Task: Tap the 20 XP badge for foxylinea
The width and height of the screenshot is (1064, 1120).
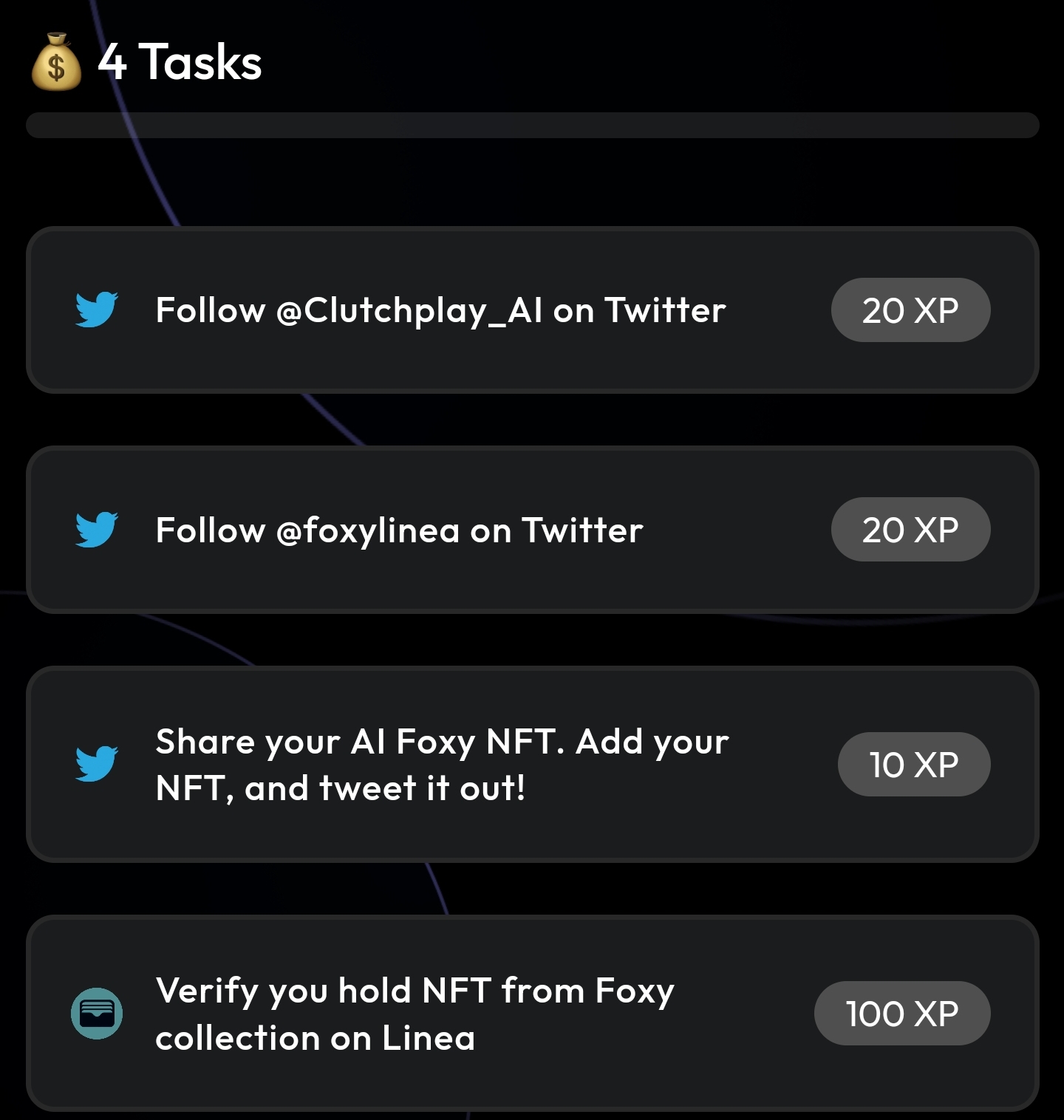Action: tap(910, 529)
